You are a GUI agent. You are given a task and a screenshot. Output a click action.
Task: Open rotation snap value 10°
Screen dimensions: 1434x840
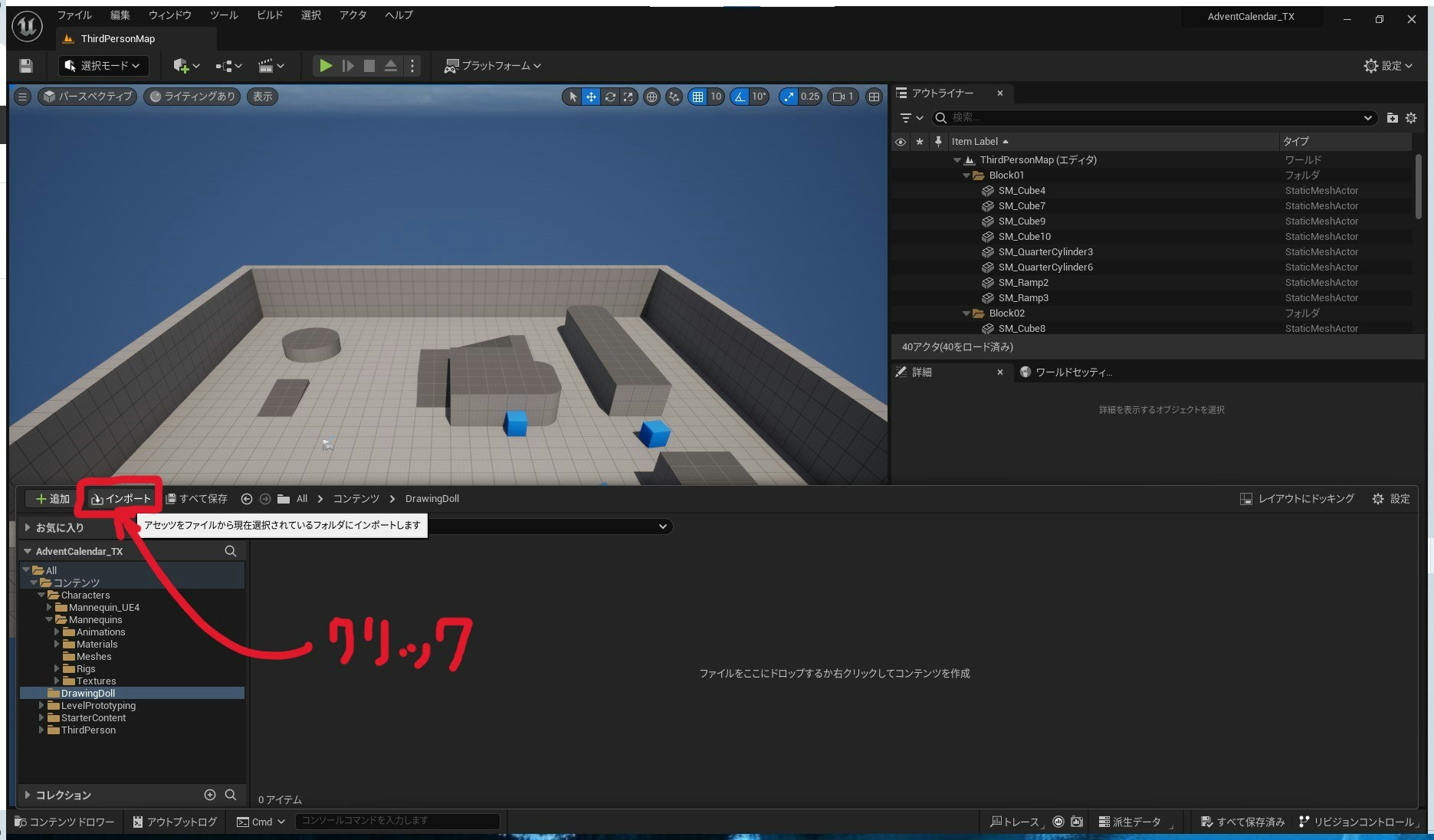point(759,97)
